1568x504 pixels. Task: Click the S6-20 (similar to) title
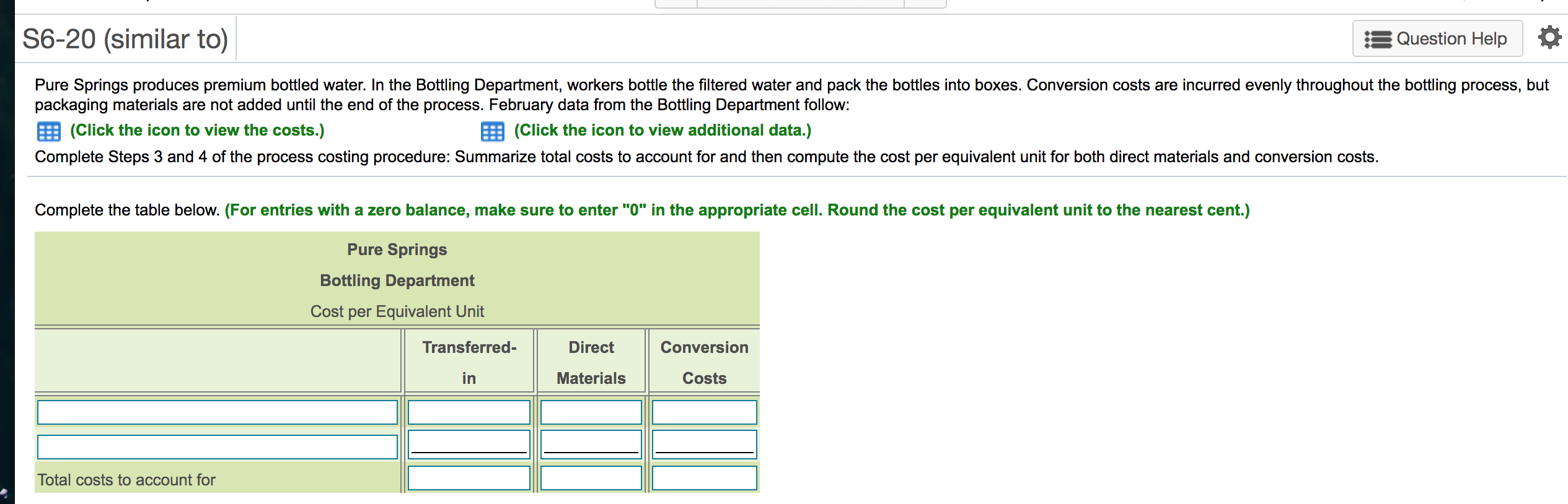pyautogui.click(x=125, y=39)
